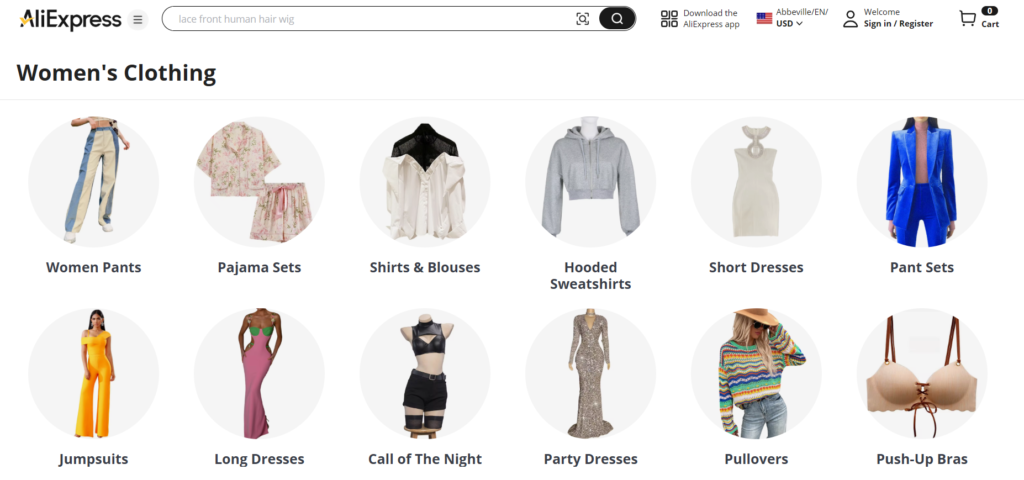Click the user profile icon
1024x480 pixels.
[850, 19]
